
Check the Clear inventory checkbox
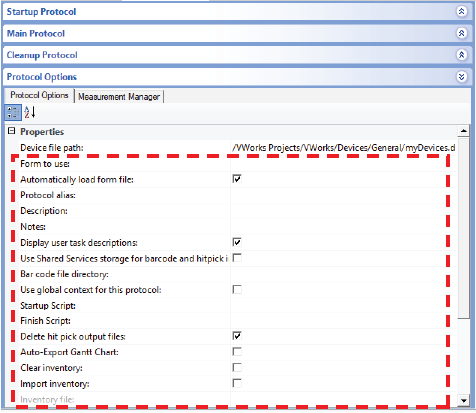[x=237, y=367]
